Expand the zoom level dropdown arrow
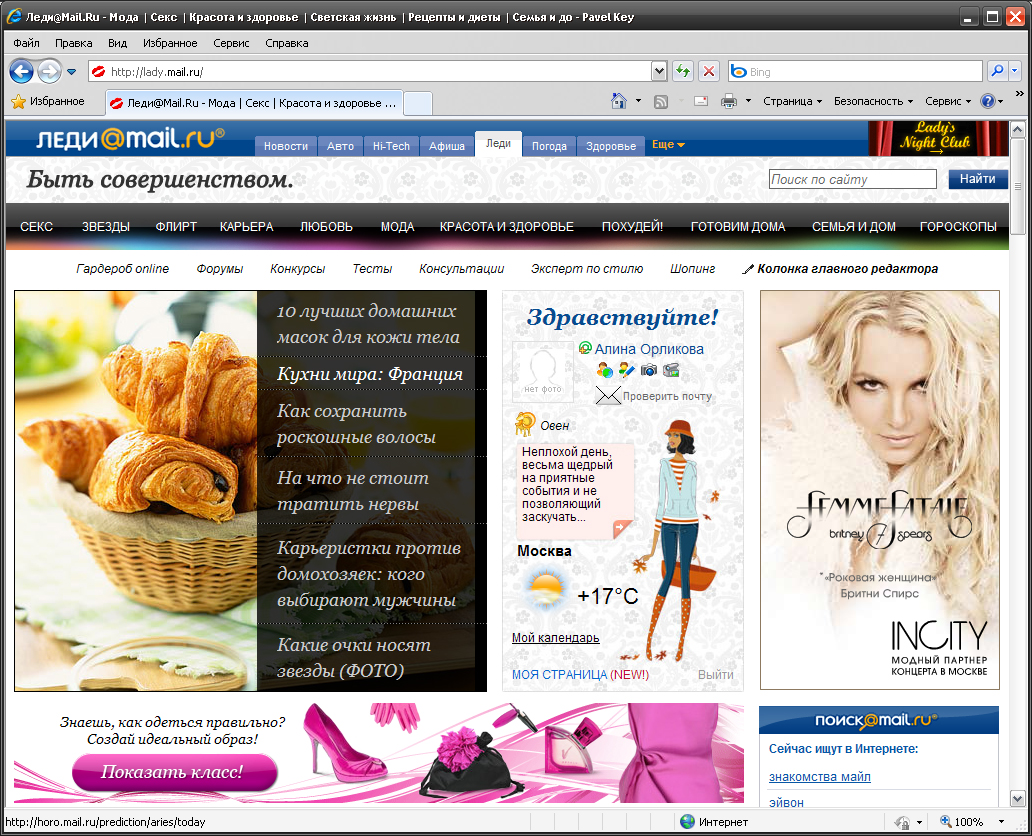The image size is (1032, 836). pos(1001,822)
